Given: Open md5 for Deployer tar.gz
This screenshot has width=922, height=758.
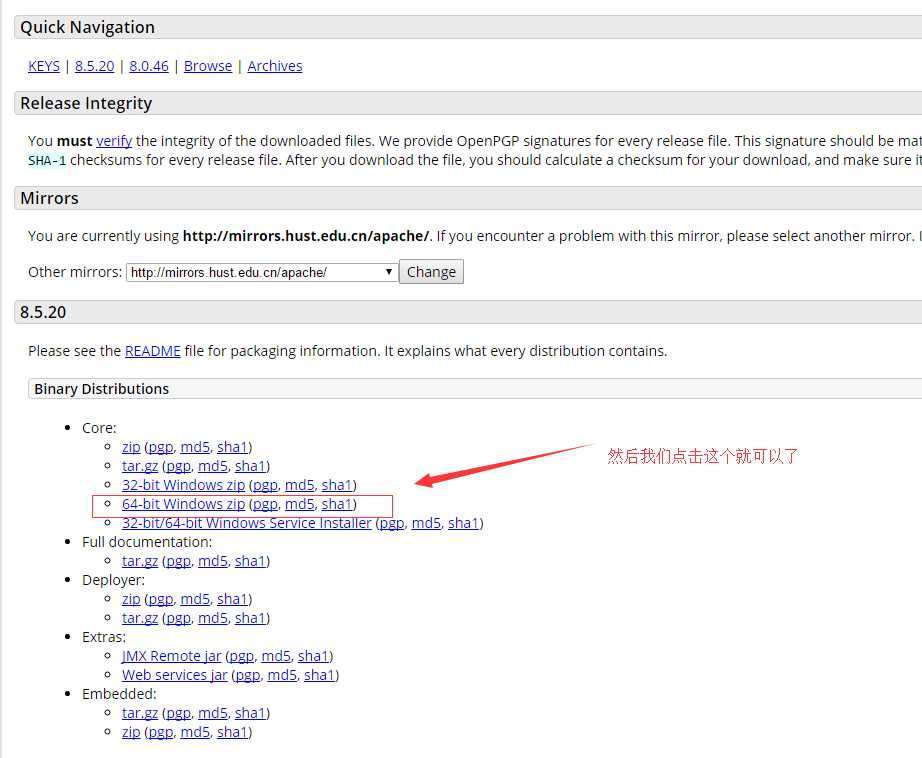Looking at the screenshot, I should [x=213, y=618].
